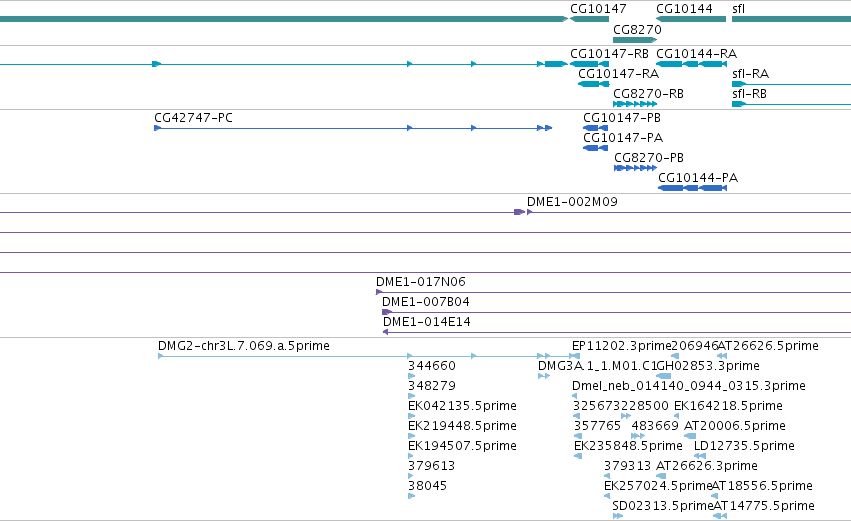The image size is (851, 521).
Task: Click the CG42747-PC coding sequence label
Action: pyautogui.click(x=193, y=118)
